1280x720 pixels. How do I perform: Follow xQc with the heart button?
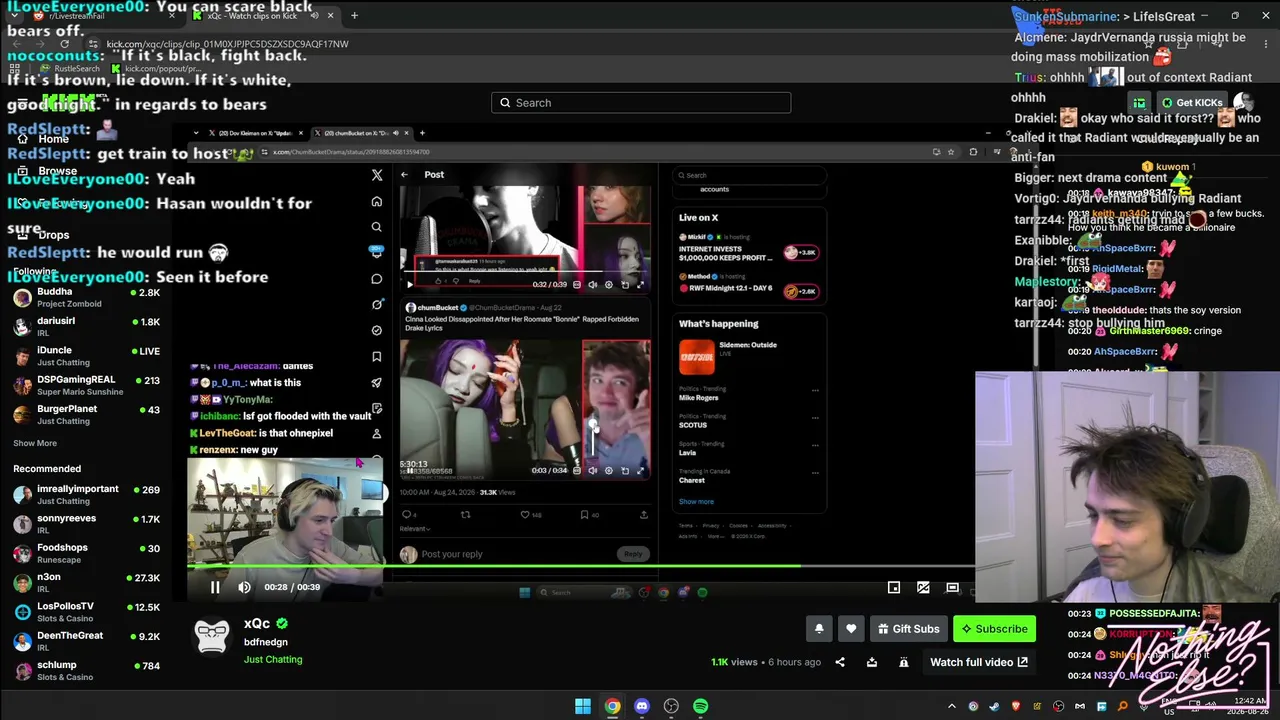coord(851,629)
